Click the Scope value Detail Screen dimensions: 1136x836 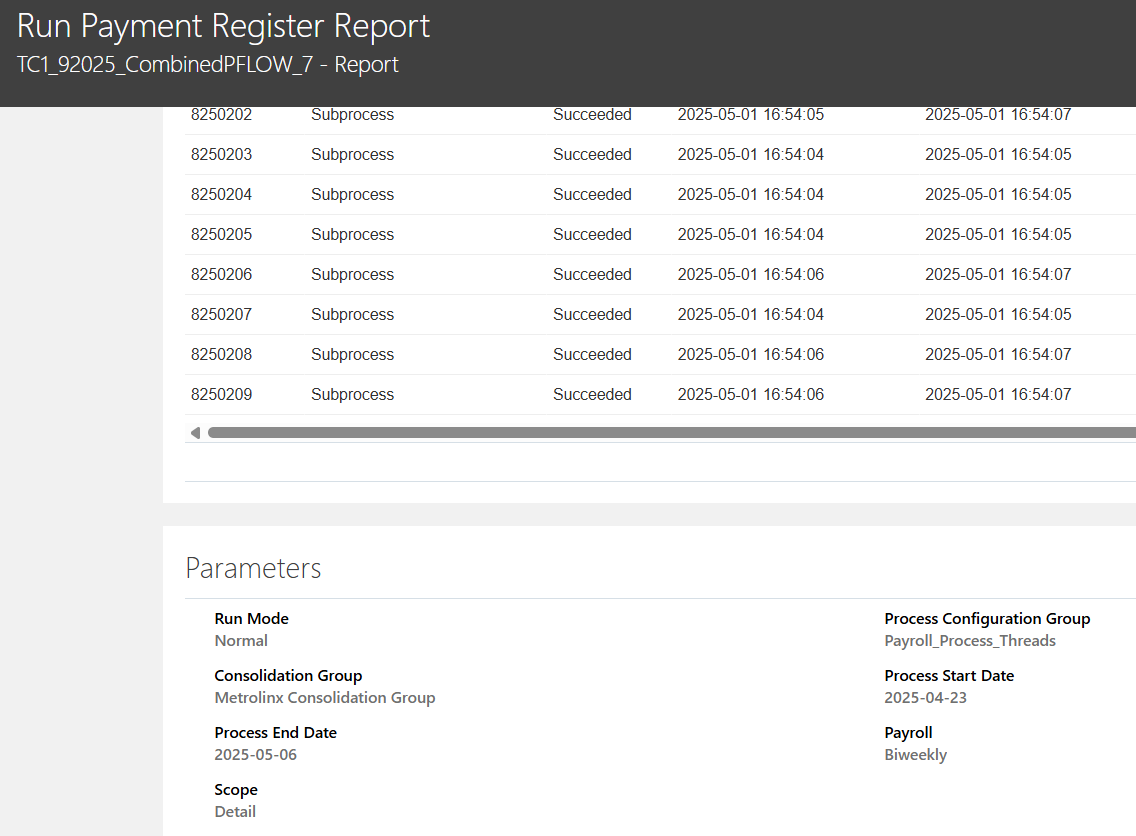point(235,811)
